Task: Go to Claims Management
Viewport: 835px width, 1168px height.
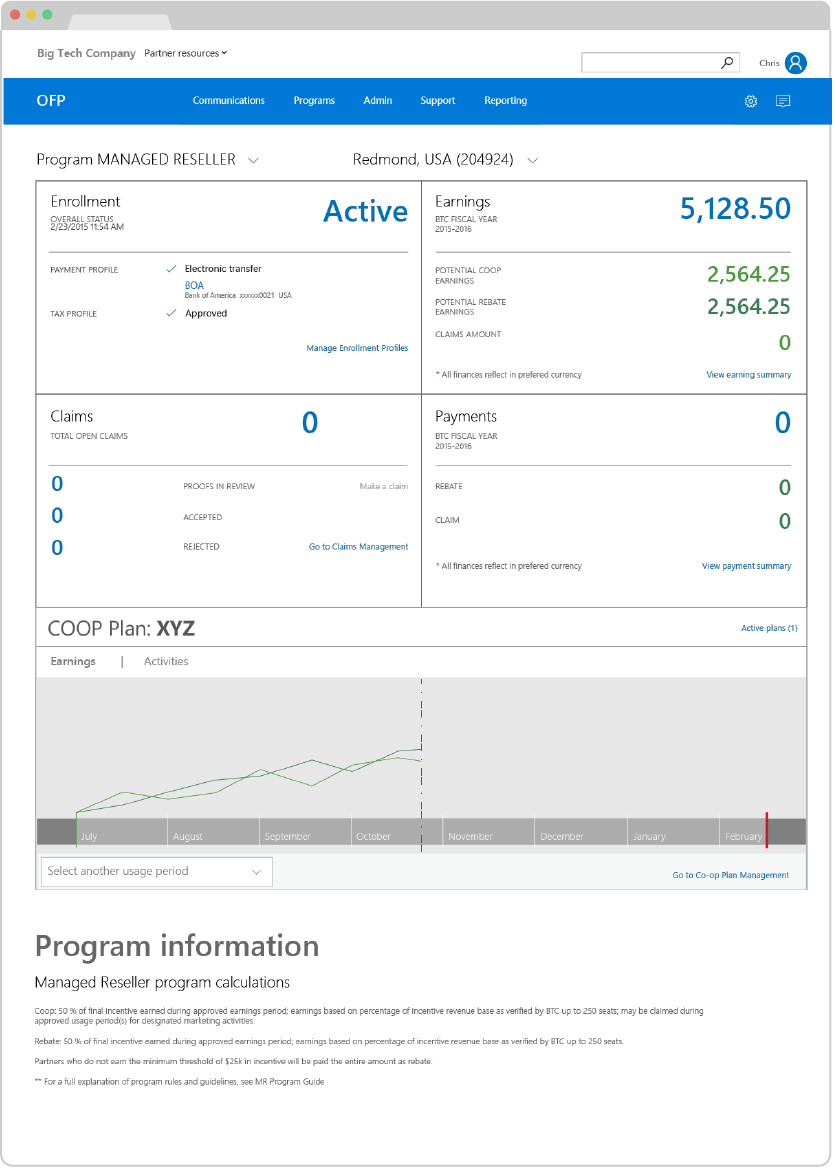Action: tap(358, 547)
